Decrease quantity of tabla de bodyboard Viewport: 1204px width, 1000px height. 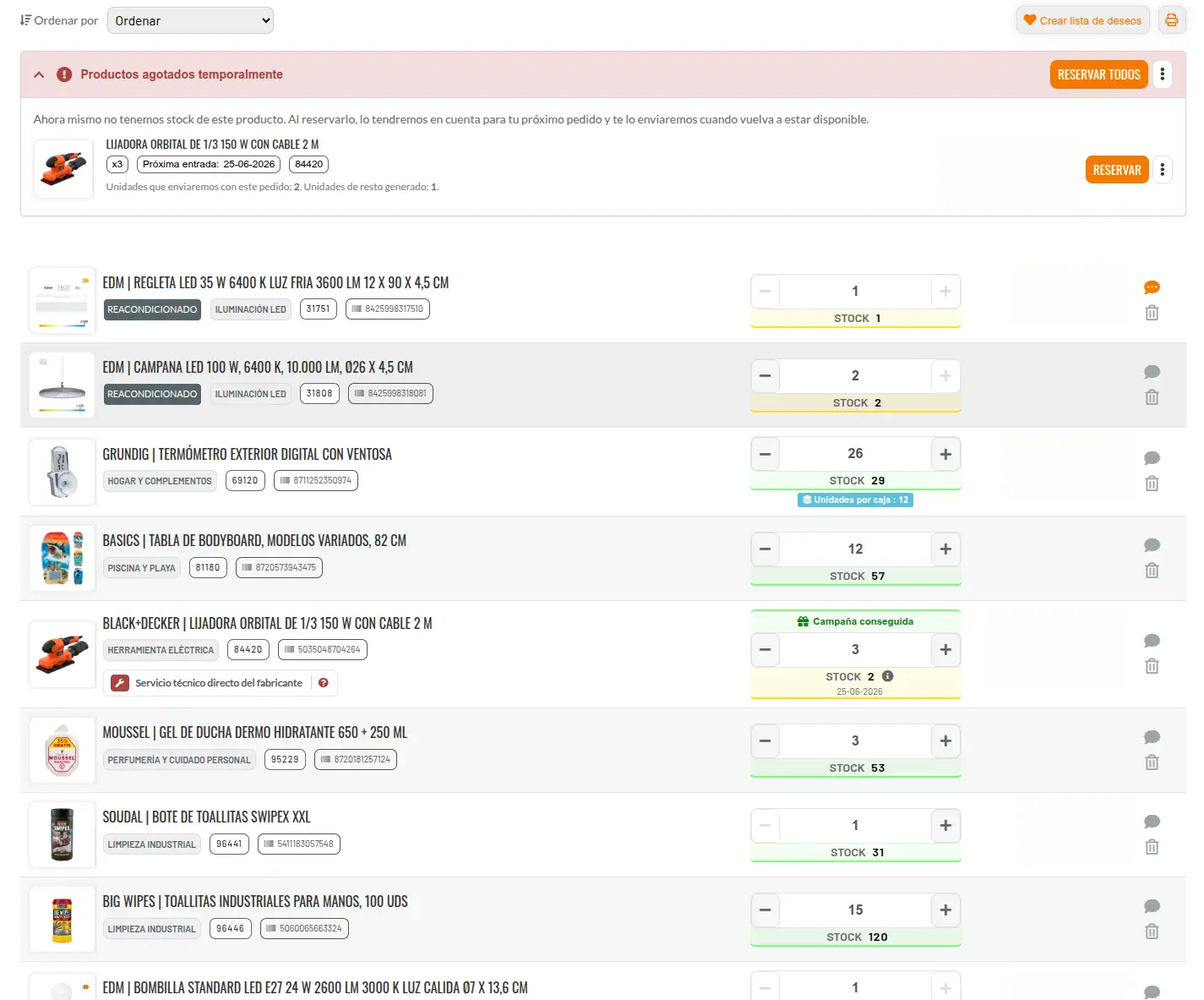765,549
